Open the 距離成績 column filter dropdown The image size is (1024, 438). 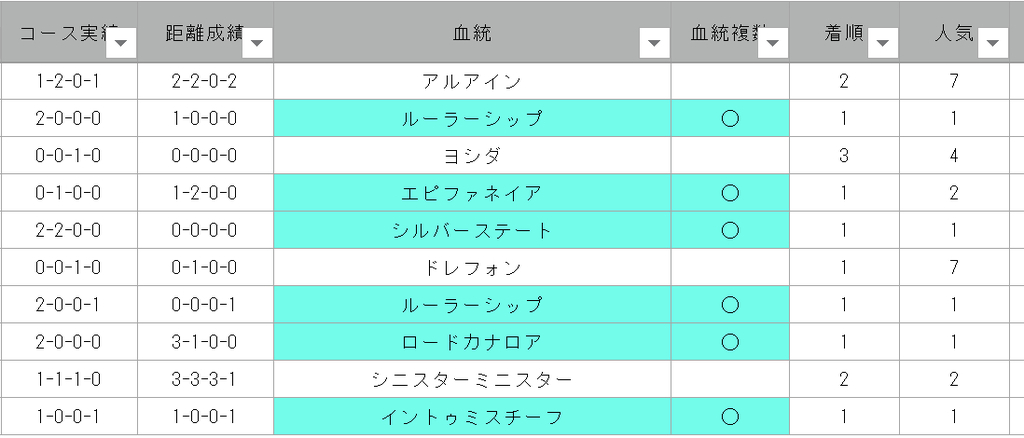click(257, 44)
